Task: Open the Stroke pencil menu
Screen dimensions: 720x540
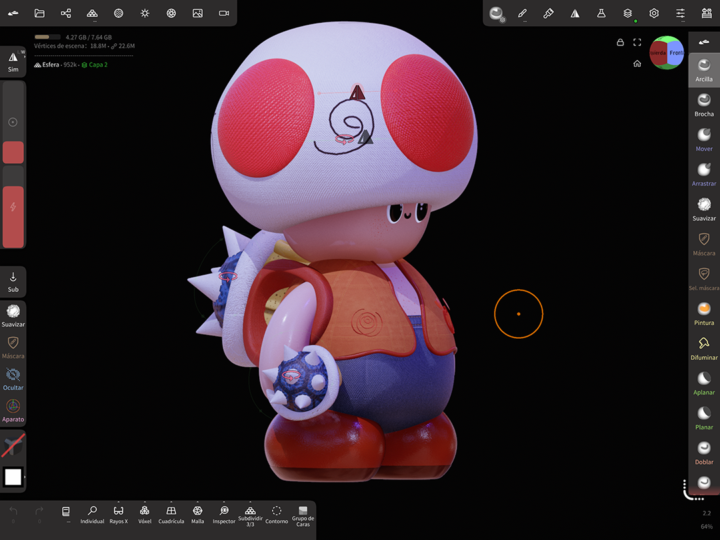Action: click(x=522, y=13)
